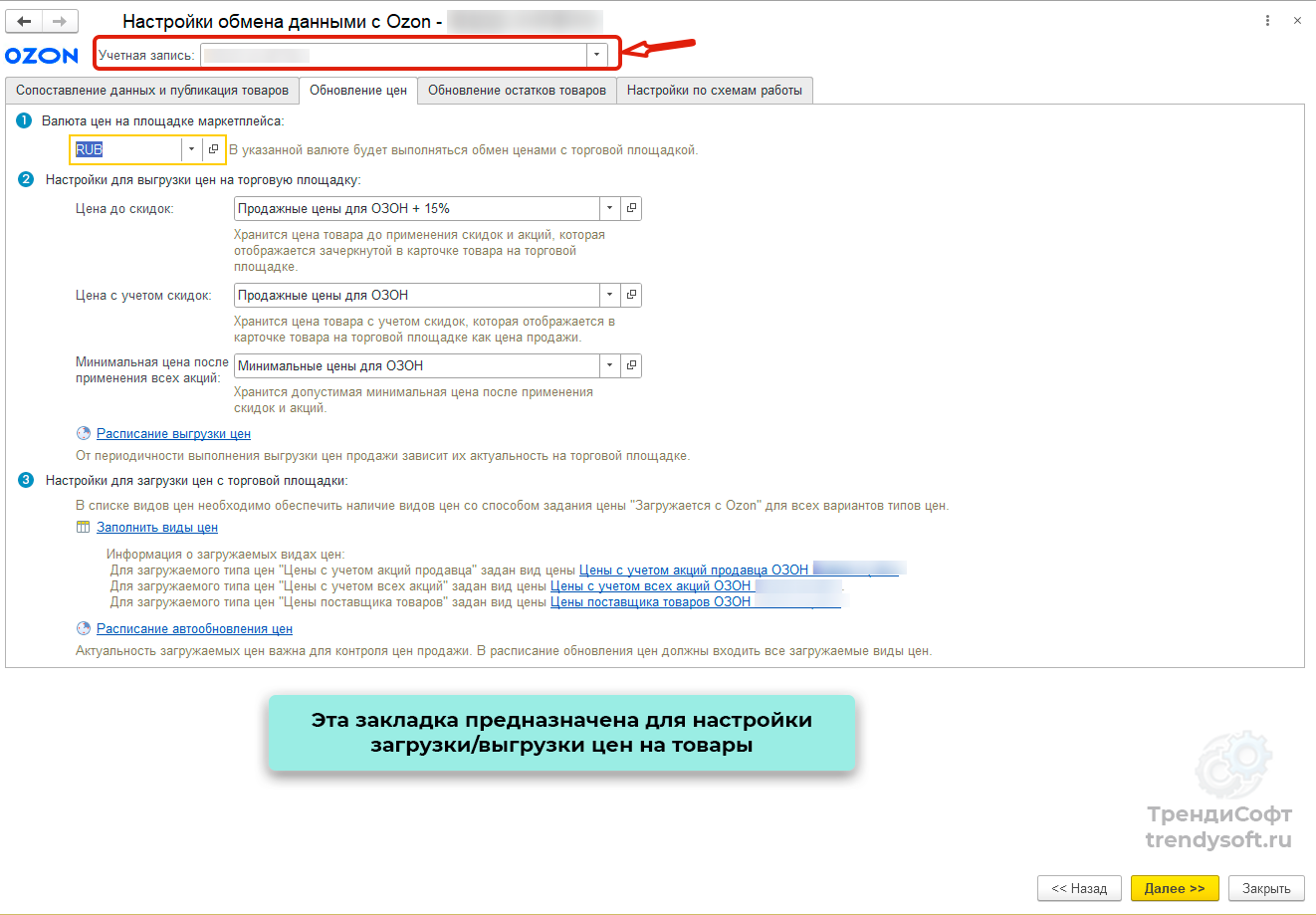Open 'Цены поставщика товаров ОЗОН' link

[x=696, y=602]
